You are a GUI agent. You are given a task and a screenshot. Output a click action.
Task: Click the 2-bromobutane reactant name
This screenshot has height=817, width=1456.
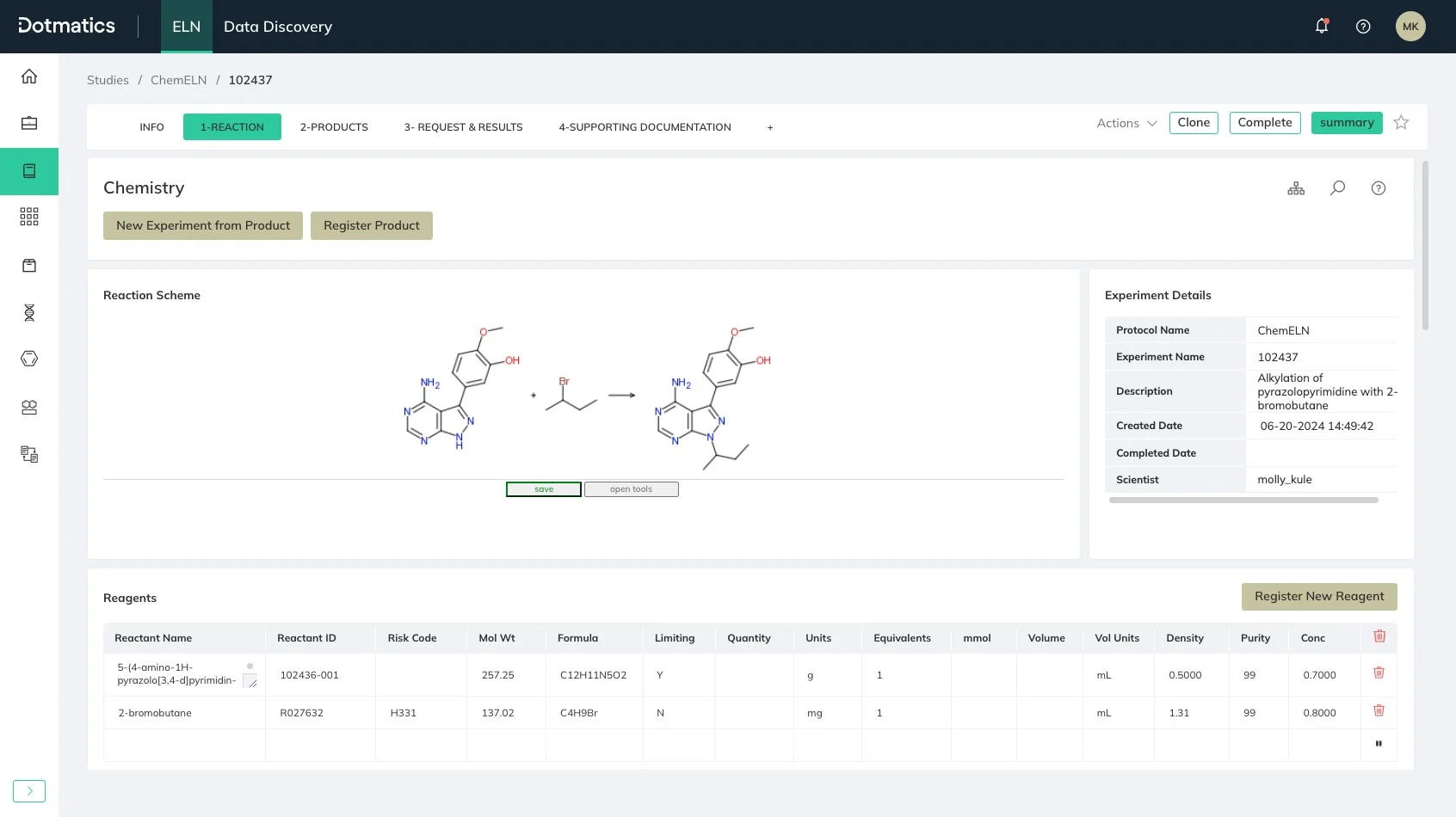[155, 713]
